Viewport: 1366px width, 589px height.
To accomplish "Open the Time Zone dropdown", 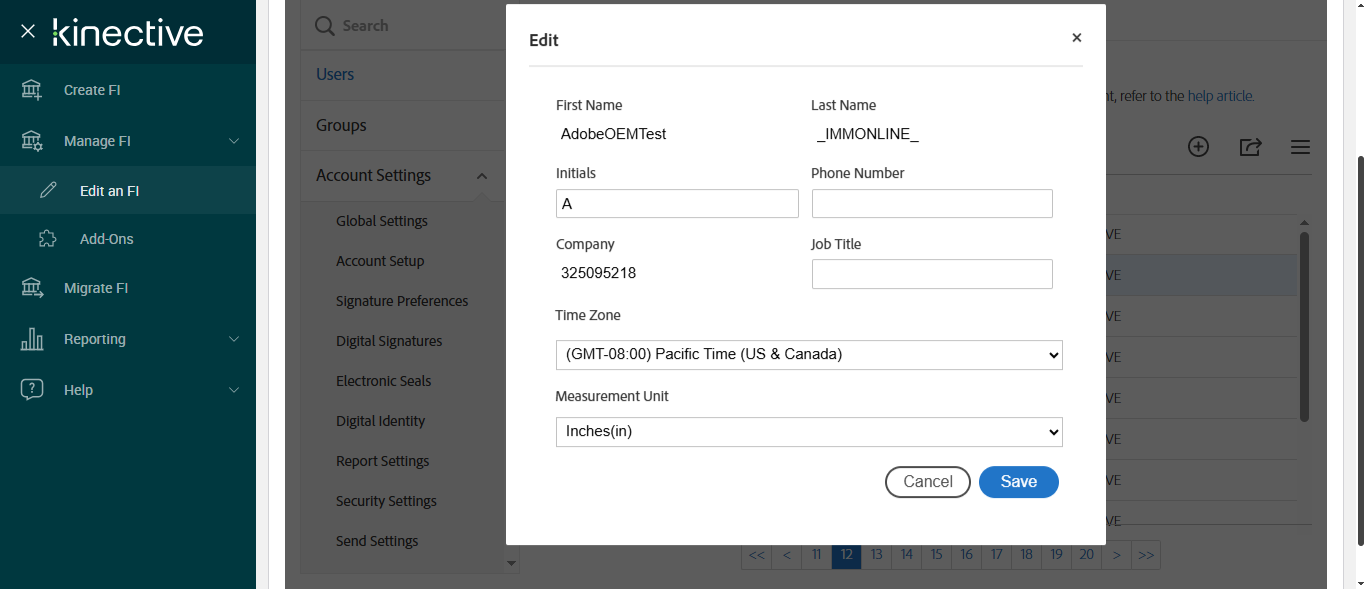I will pyautogui.click(x=809, y=355).
